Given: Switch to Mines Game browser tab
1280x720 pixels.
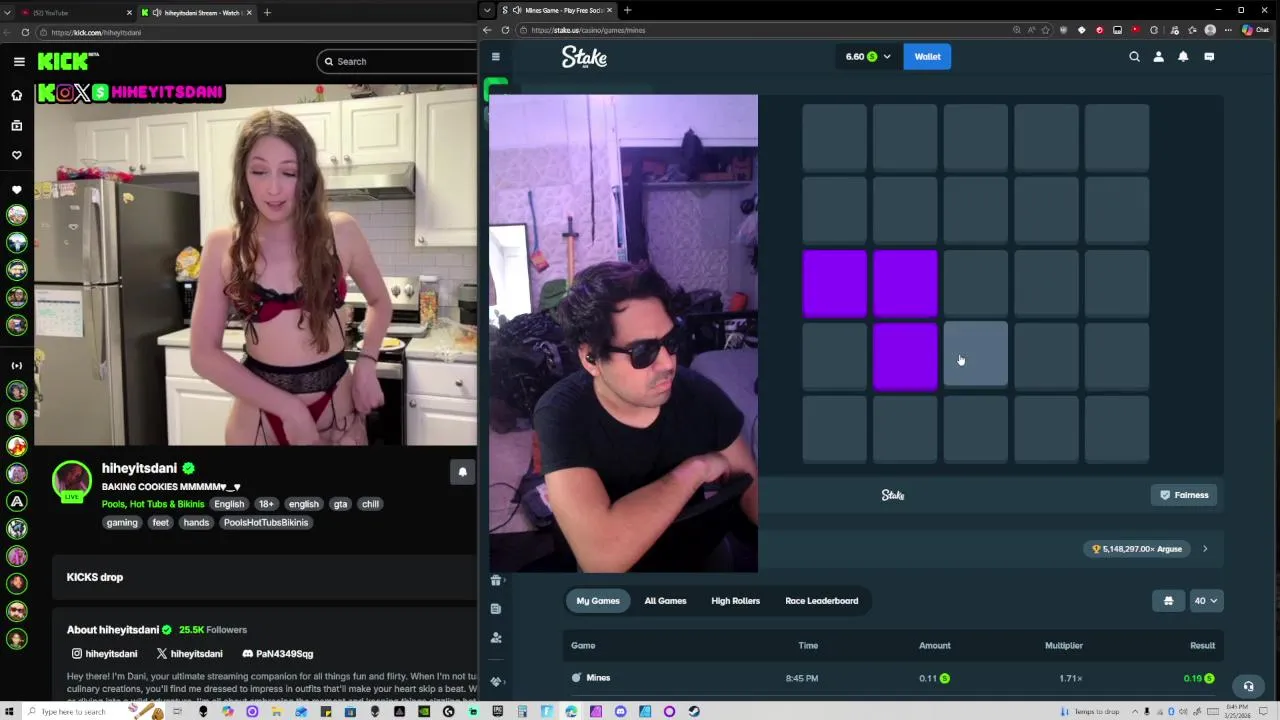Looking at the screenshot, I should [x=555, y=10].
